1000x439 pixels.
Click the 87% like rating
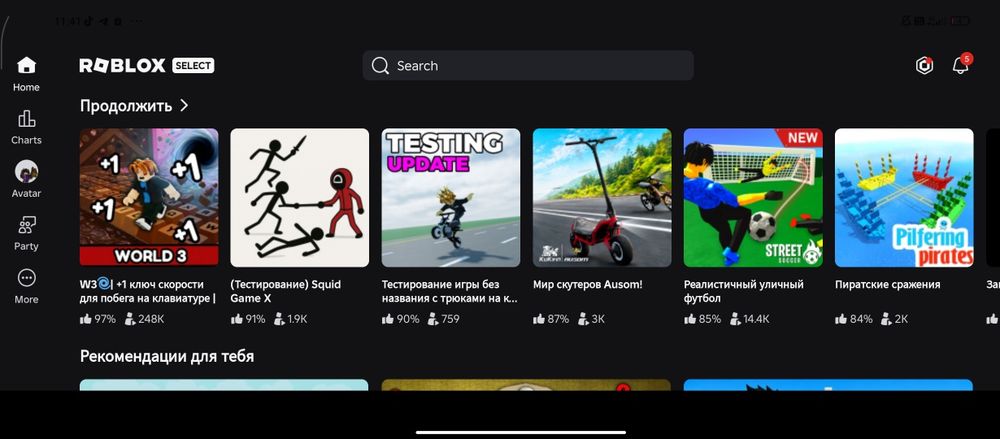tap(550, 319)
